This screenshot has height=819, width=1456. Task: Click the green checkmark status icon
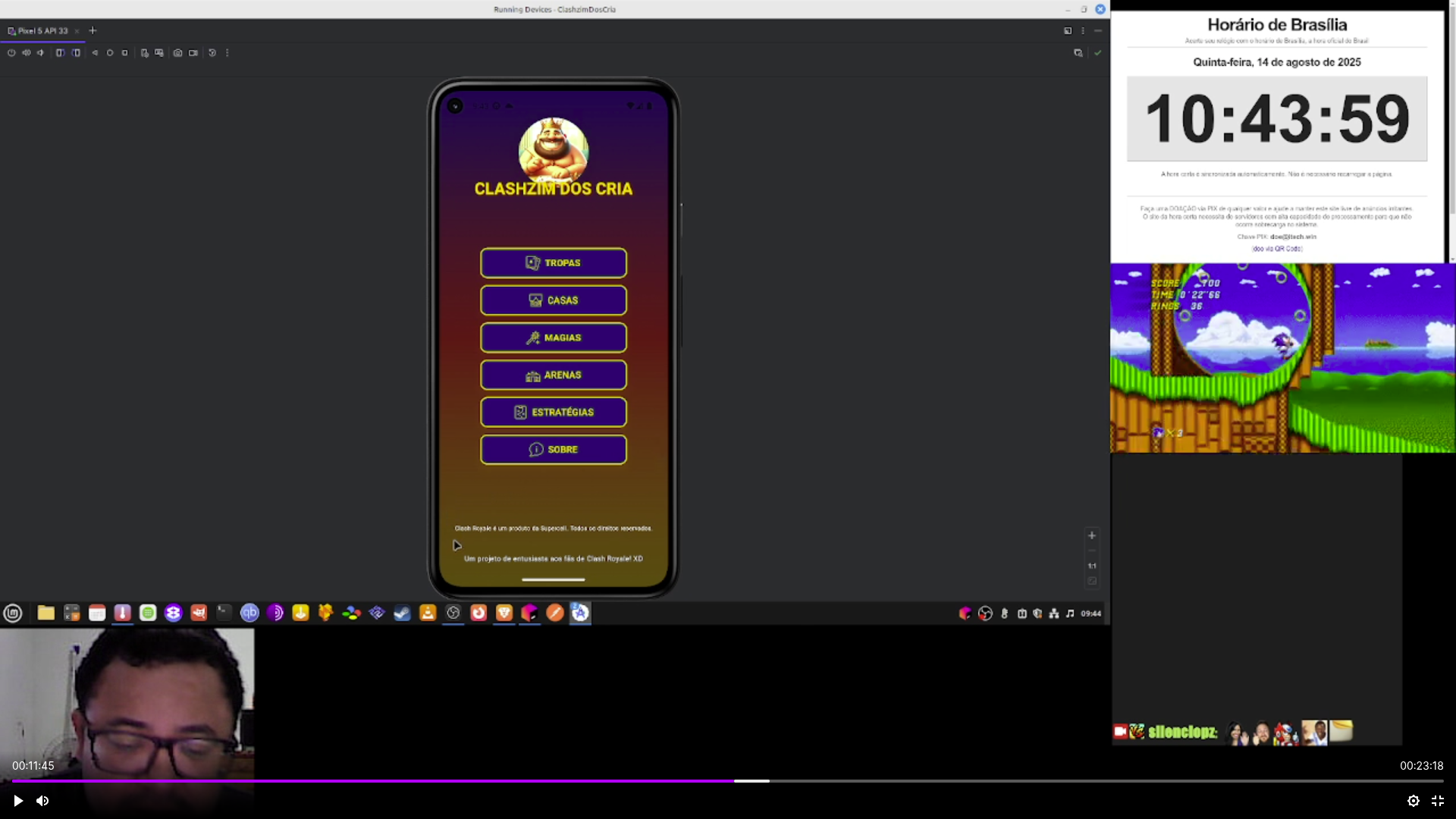pos(1097,53)
